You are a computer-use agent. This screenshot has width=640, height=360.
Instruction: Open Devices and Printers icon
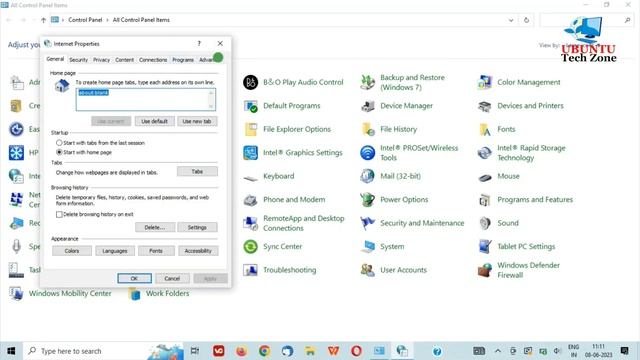pyautogui.click(x=485, y=106)
